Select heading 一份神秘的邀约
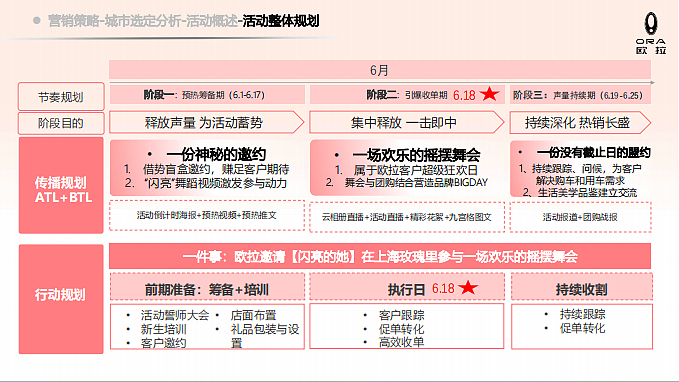Screen dimensions: 679x382 [x=216, y=154]
